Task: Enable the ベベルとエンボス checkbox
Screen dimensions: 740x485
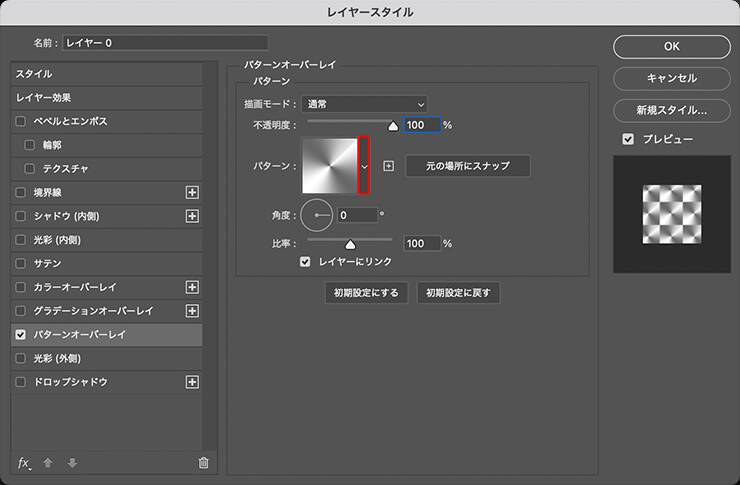Action: (21, 121)
